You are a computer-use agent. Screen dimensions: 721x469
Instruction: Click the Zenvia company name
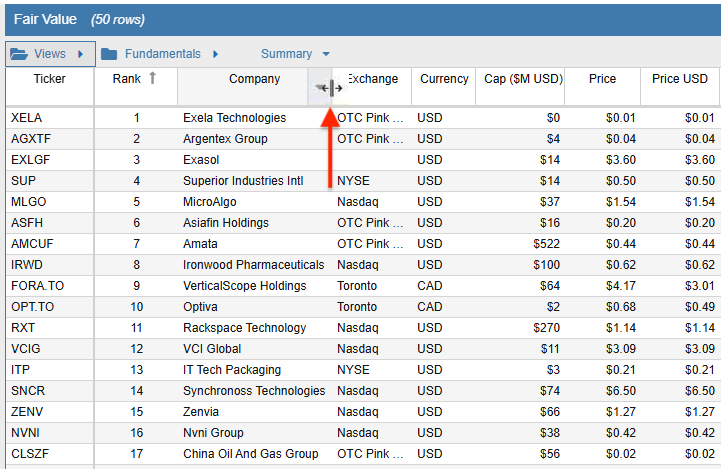(201, 412)
